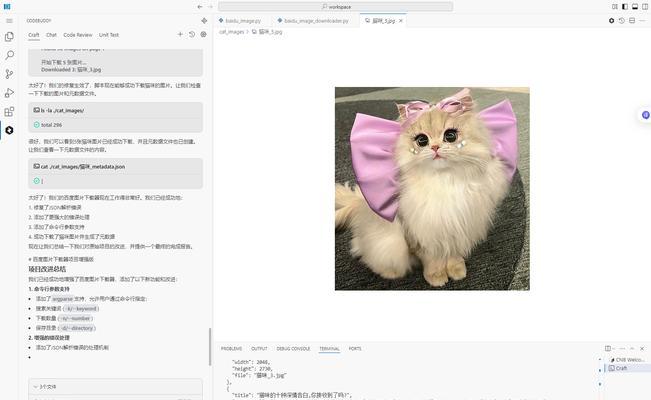Switch to the Craft tab

coord(34,35)
